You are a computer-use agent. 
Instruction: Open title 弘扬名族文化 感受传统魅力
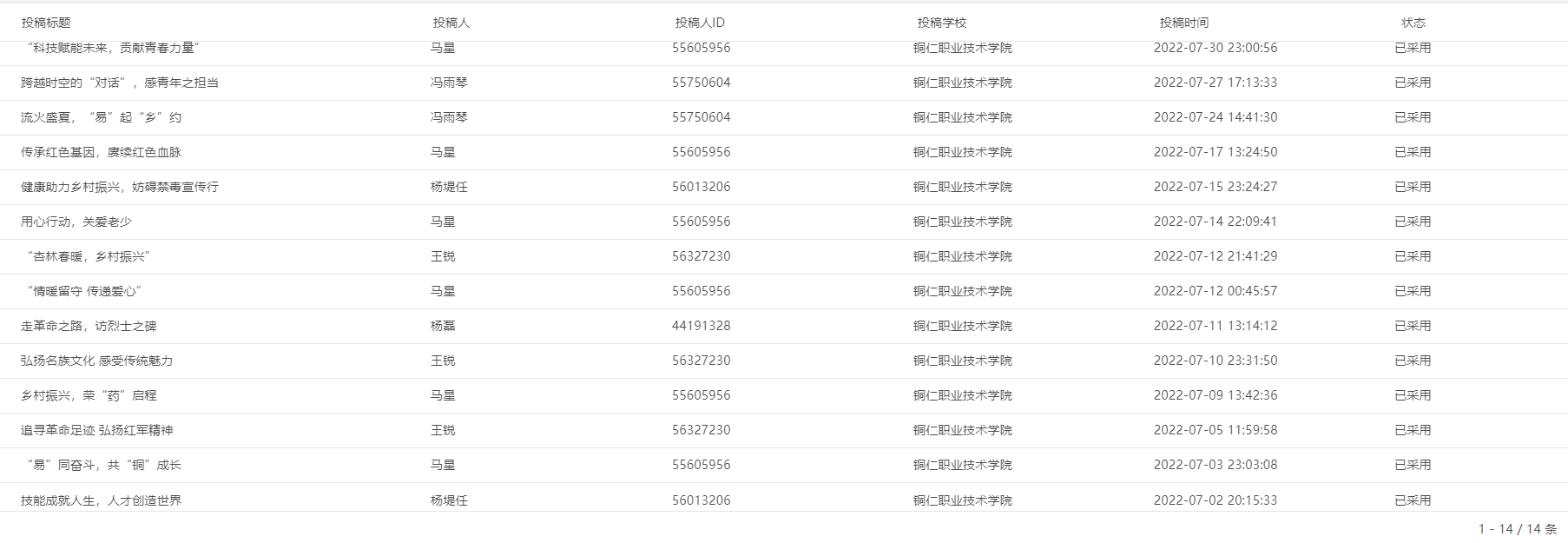[x=97, y=361]
